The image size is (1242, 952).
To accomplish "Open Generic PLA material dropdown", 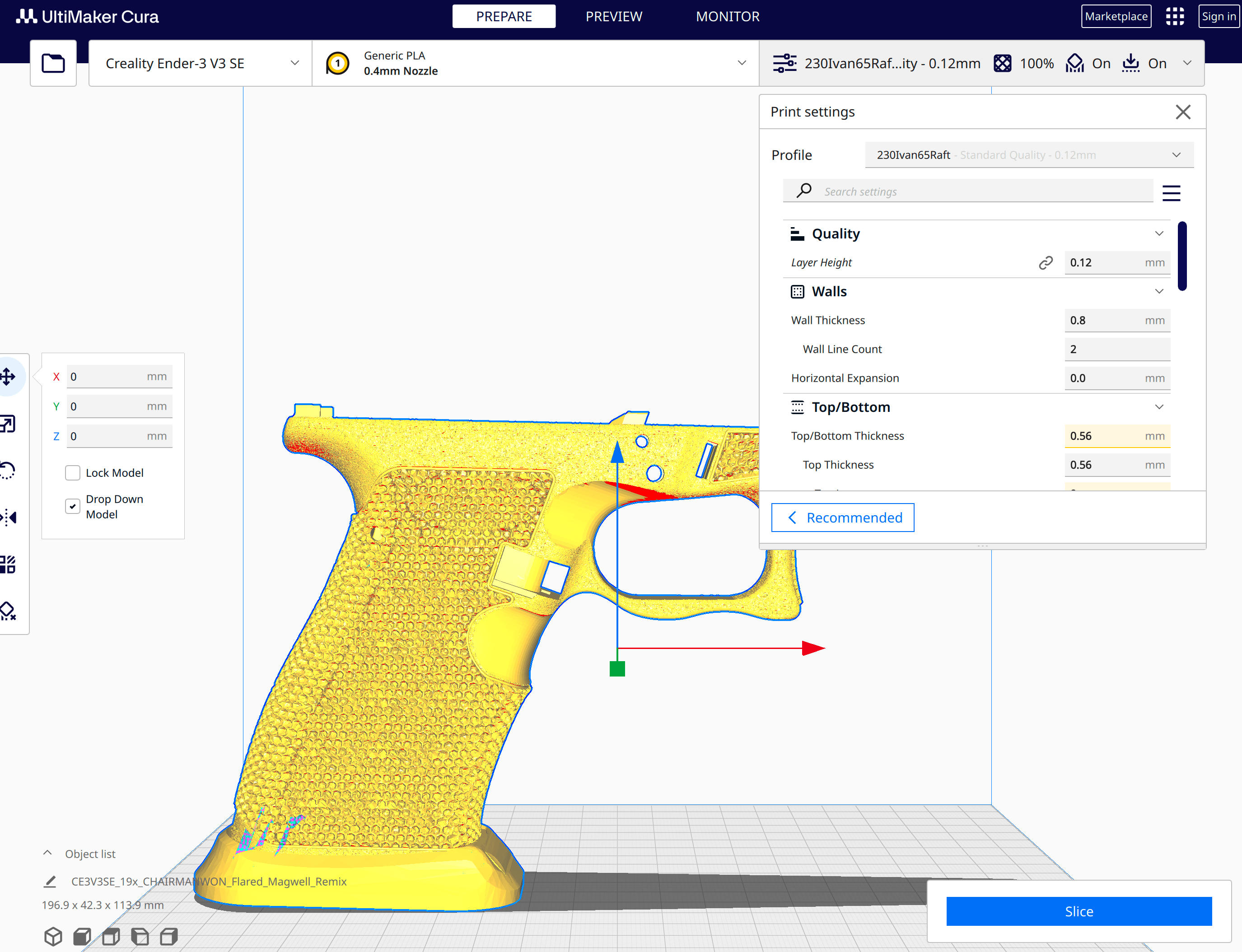I will [536, 63].
